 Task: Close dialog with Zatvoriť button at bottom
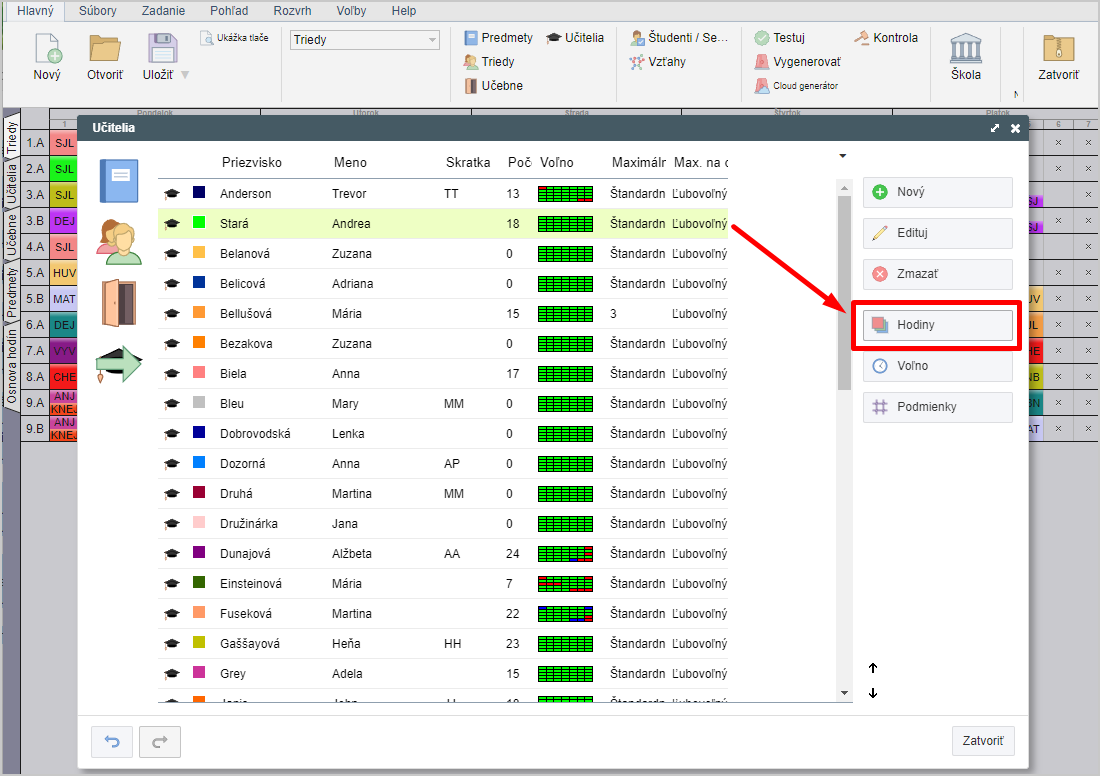983,741
